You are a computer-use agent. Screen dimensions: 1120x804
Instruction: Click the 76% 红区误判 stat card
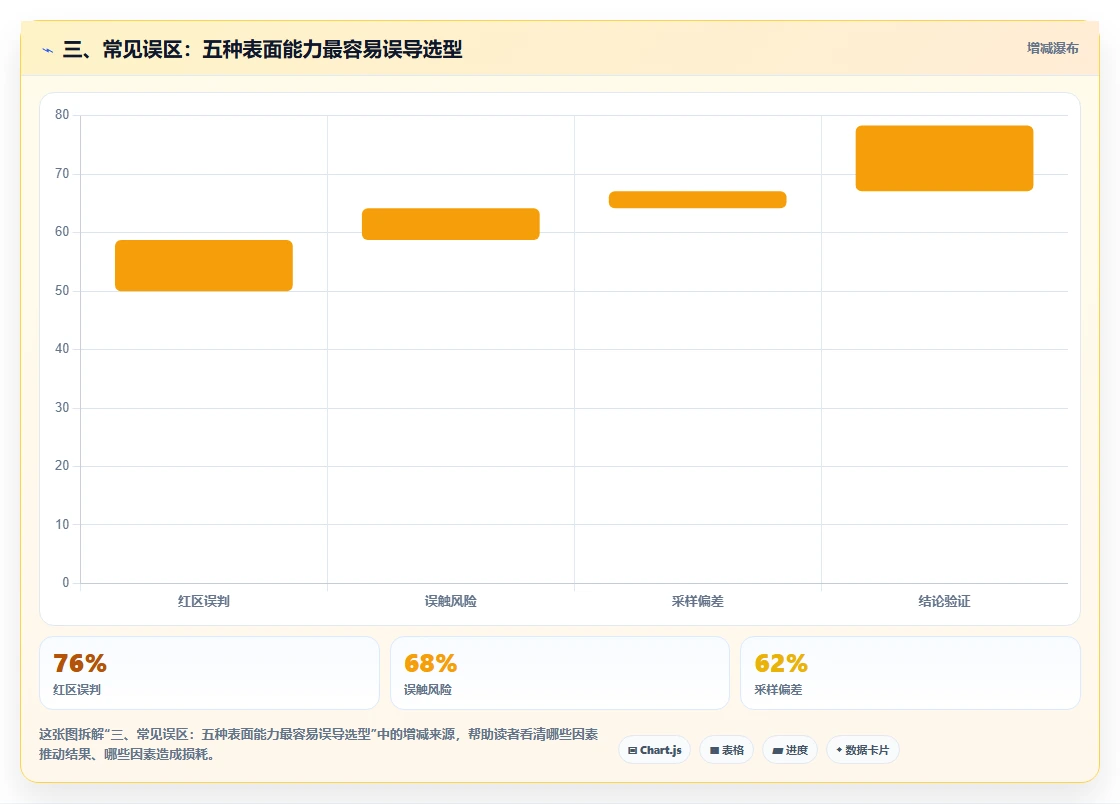[x=209, y=673]
